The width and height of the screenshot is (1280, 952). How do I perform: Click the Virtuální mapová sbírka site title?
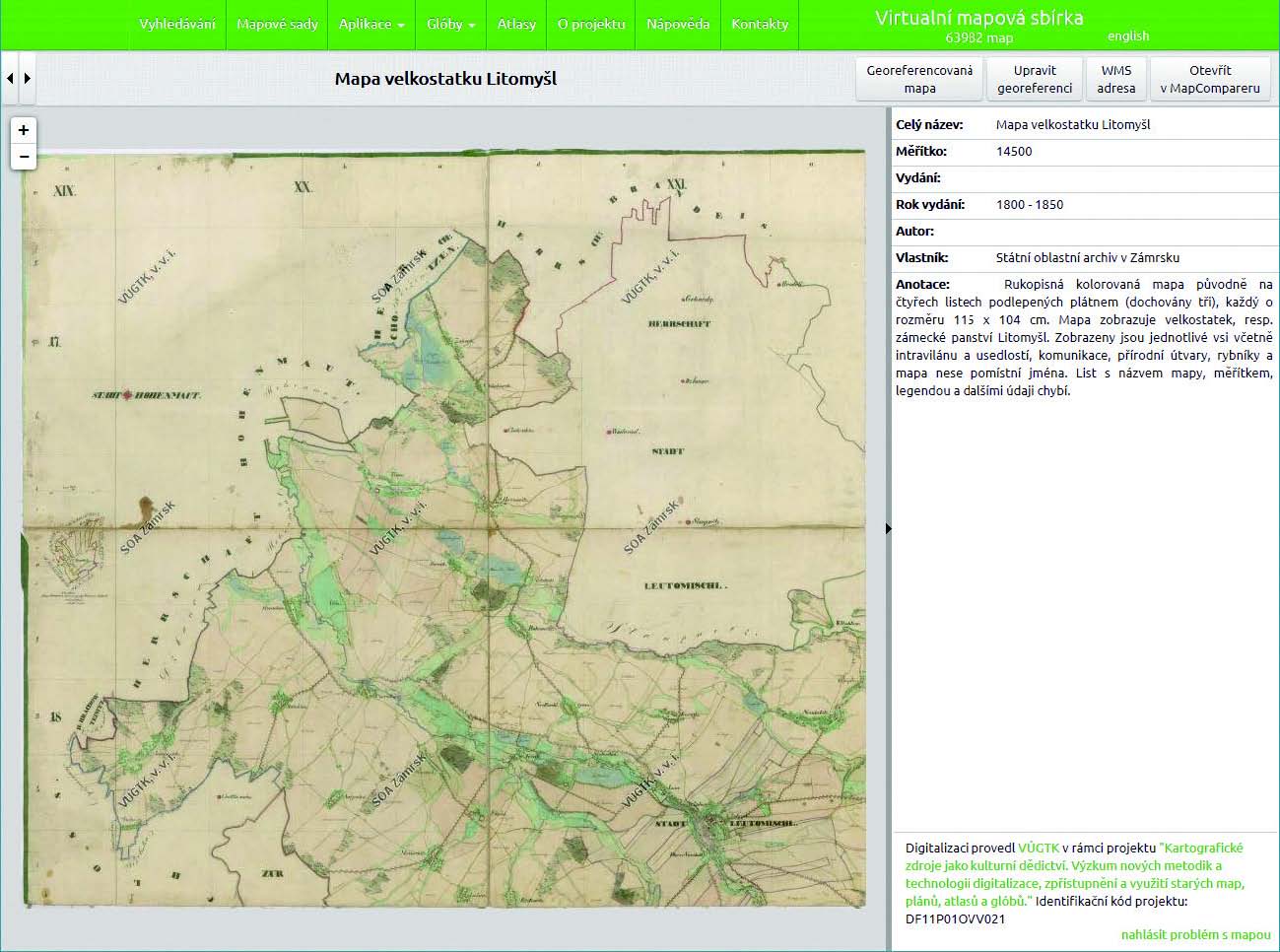(x=979, y=17)
